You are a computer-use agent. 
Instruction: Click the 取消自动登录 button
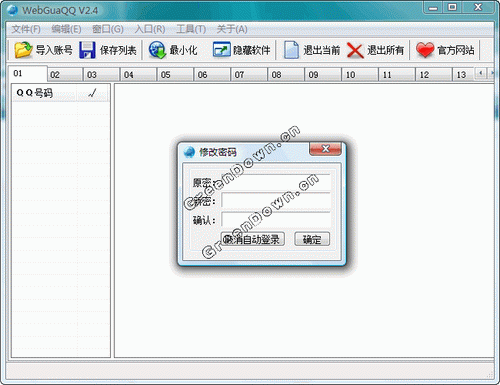pos(253,239)
